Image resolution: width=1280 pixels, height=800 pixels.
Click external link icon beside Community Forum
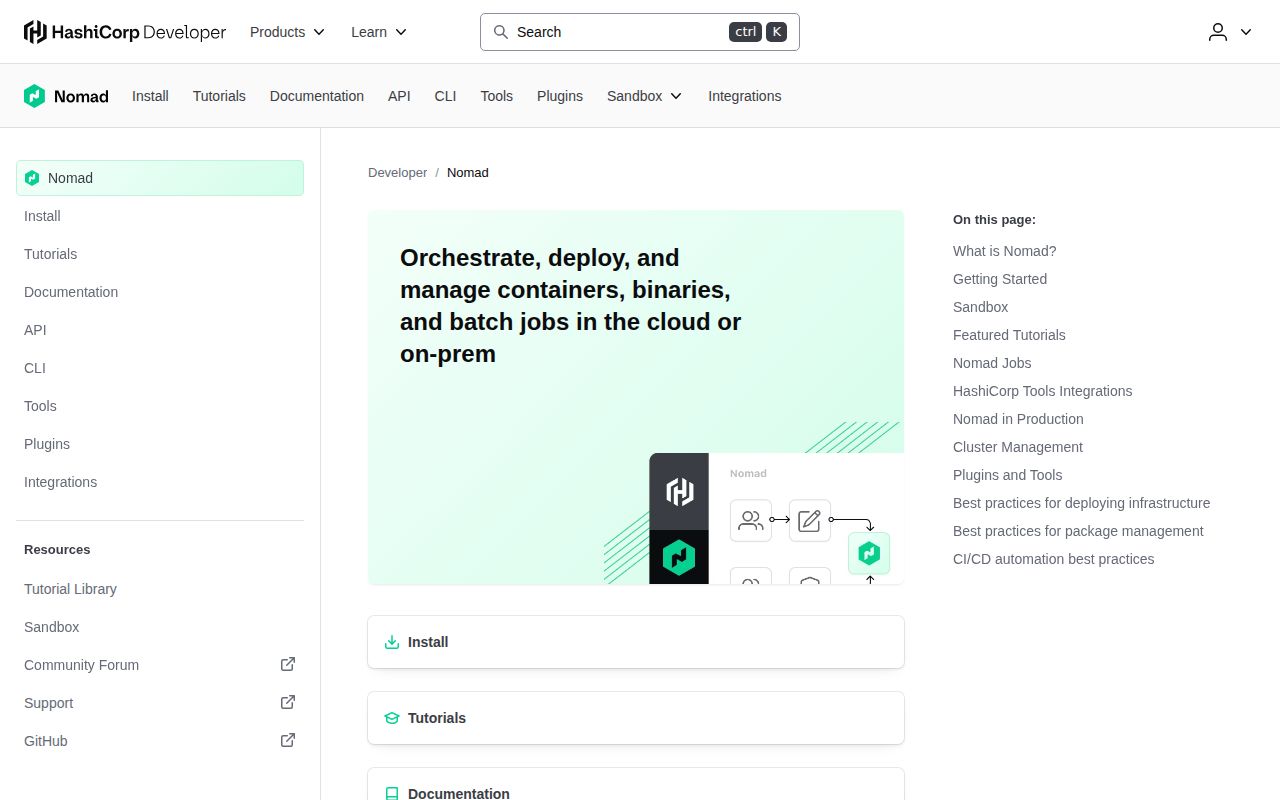pos(288,664)
